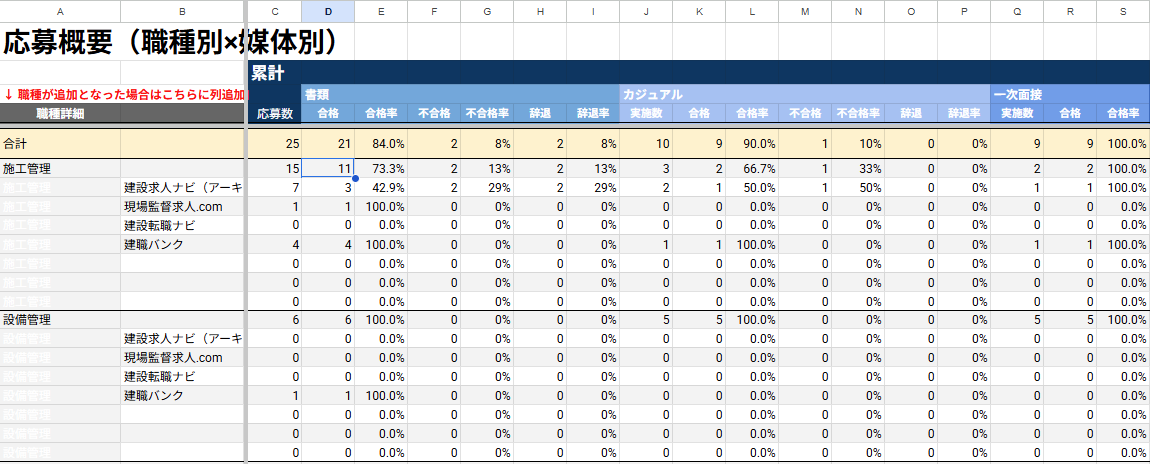Click the 不合格率 subheader under 書類
Viewport: 1150px width, 464px height.
coord(487,113)
